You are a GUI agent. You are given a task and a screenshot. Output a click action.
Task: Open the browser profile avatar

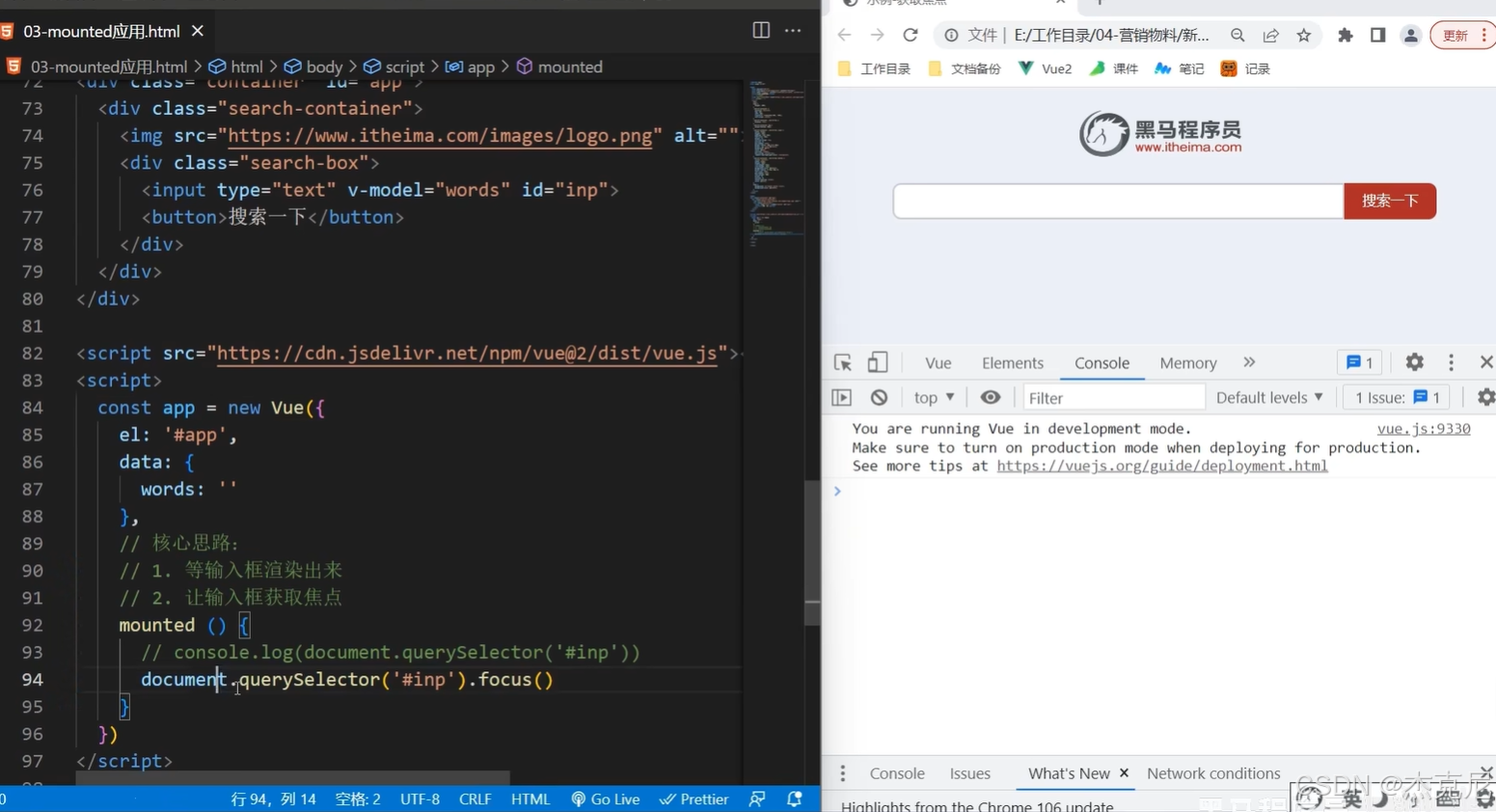point(1410,36)
